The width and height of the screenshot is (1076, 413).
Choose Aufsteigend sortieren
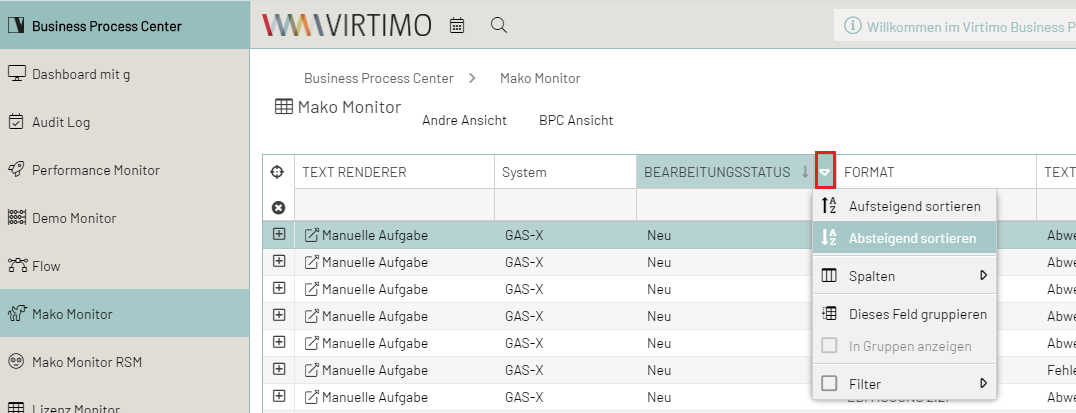[x=913, y=206]
